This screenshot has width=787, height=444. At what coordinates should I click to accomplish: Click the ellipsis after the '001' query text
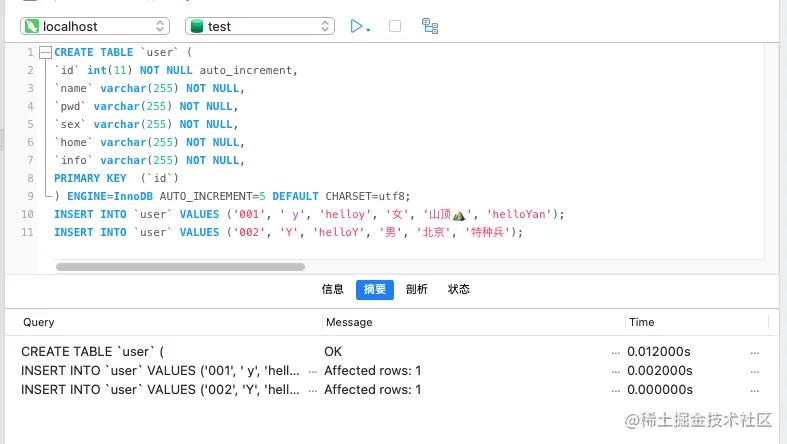coord(313,372)
